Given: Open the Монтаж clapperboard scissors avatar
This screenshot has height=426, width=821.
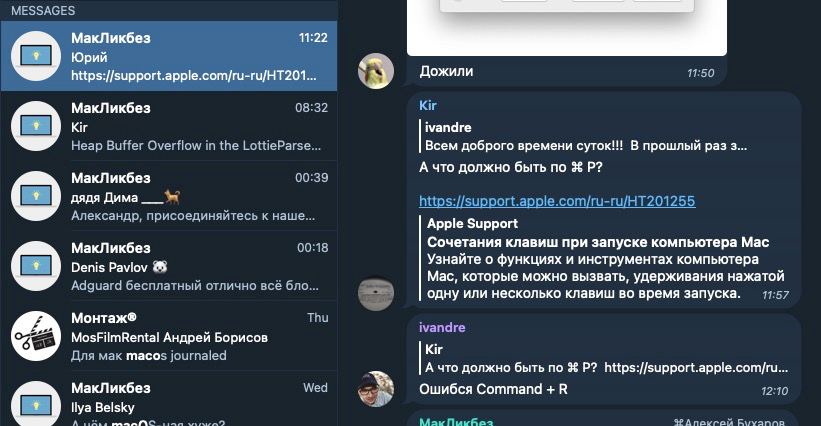Looking at the screenshot, I should pyautogui.click(x=36, y=337).
